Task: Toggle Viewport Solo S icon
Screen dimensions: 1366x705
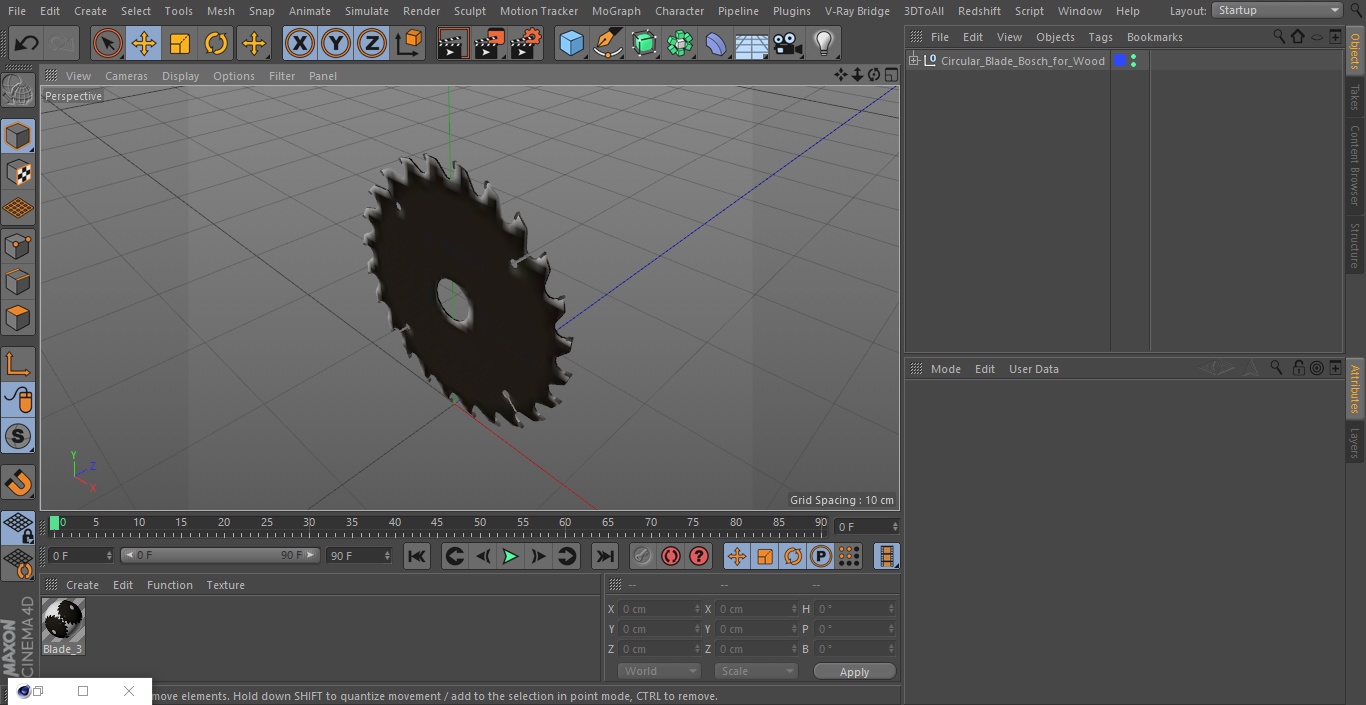Action: pos(18,437)
